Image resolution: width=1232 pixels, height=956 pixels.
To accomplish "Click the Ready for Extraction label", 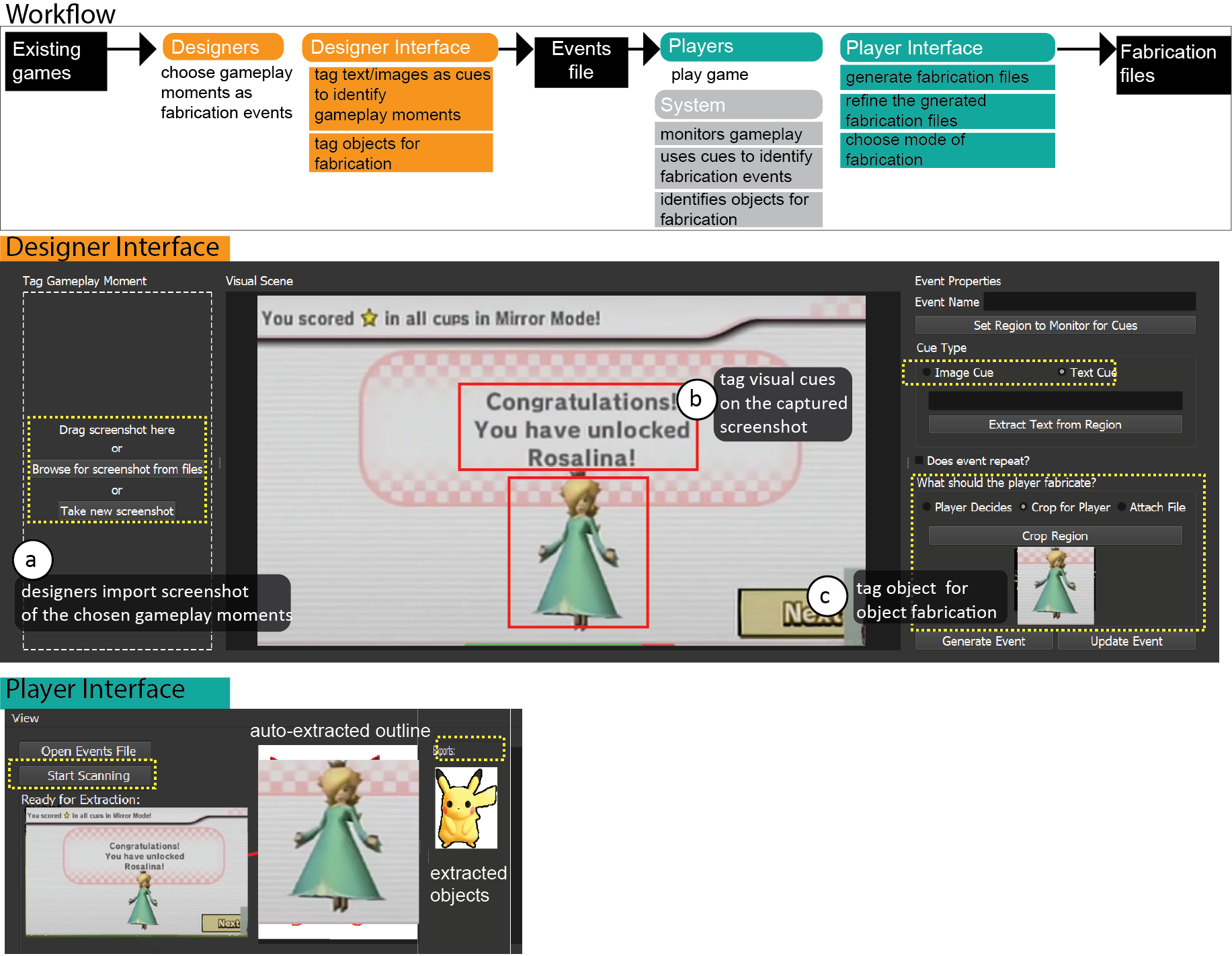I will click(x=81, y=799).
